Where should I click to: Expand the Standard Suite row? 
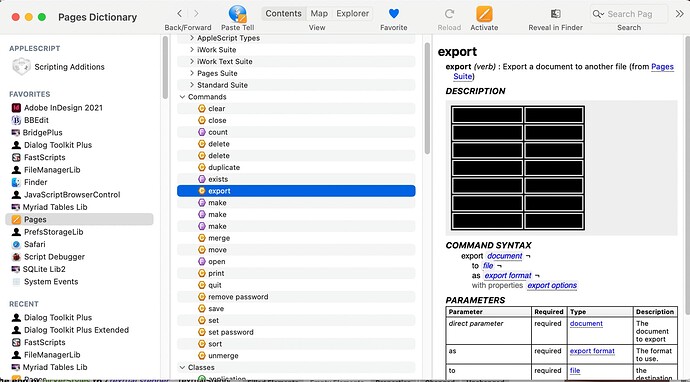(192, 85)
